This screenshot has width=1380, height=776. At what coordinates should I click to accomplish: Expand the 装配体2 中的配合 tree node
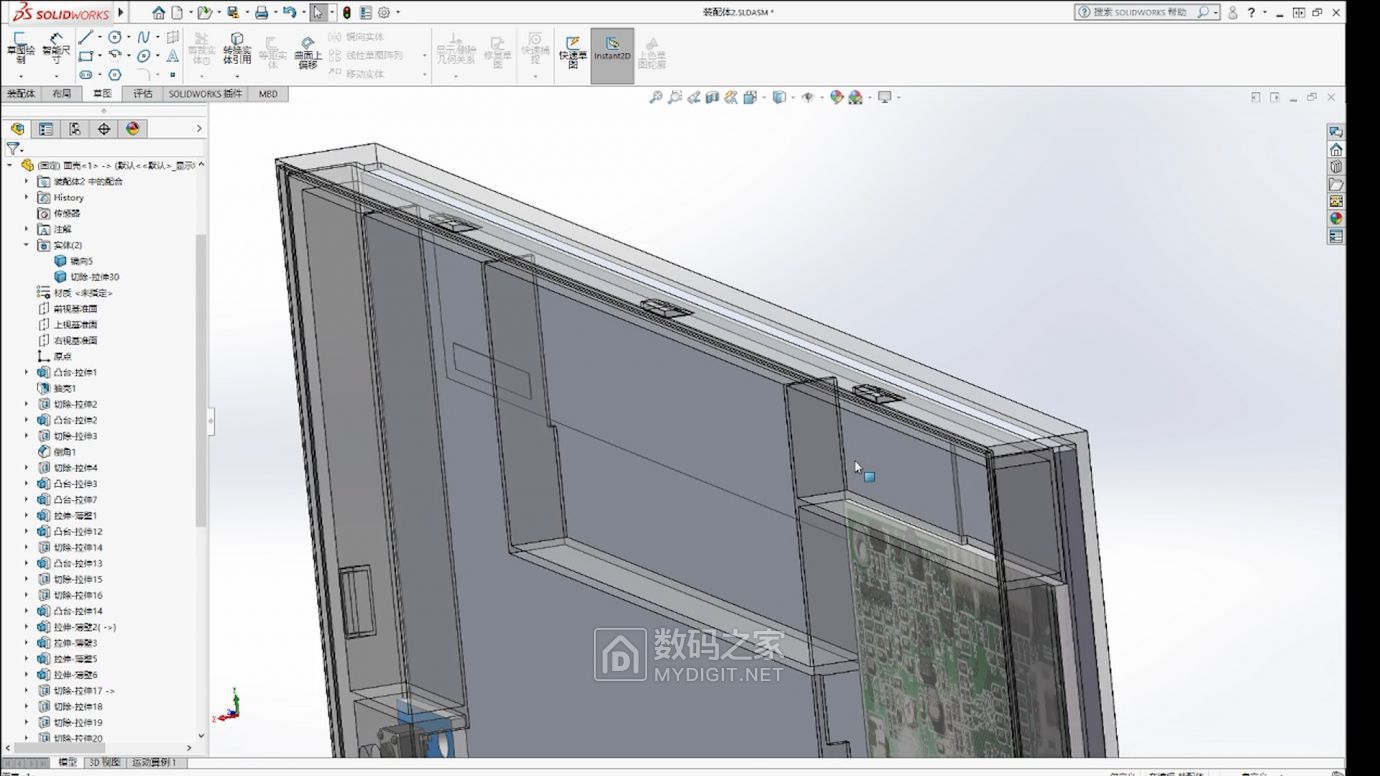click(x=27, y=181)
